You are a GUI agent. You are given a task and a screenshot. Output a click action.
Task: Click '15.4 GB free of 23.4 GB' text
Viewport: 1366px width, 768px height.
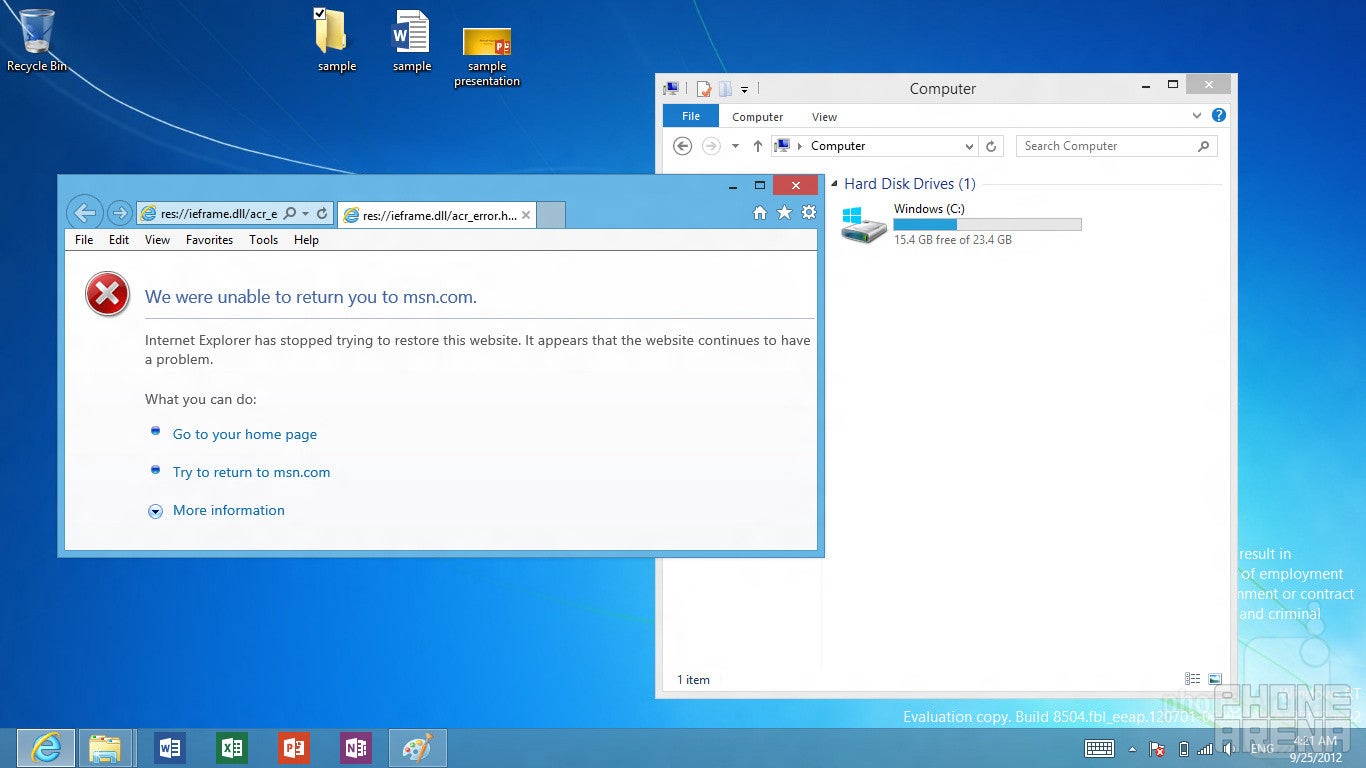(x=952, y=240)
